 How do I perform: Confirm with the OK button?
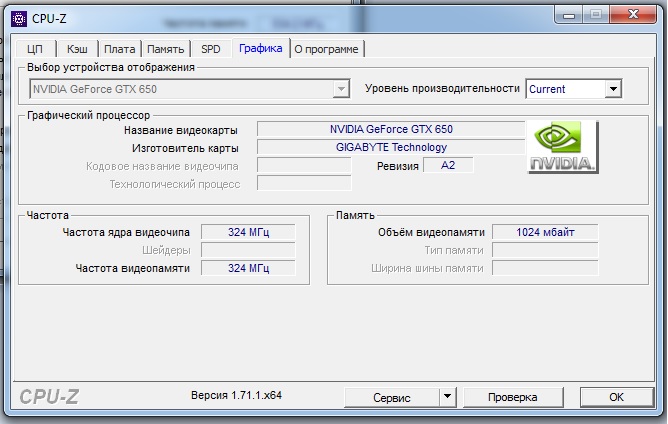616,397
